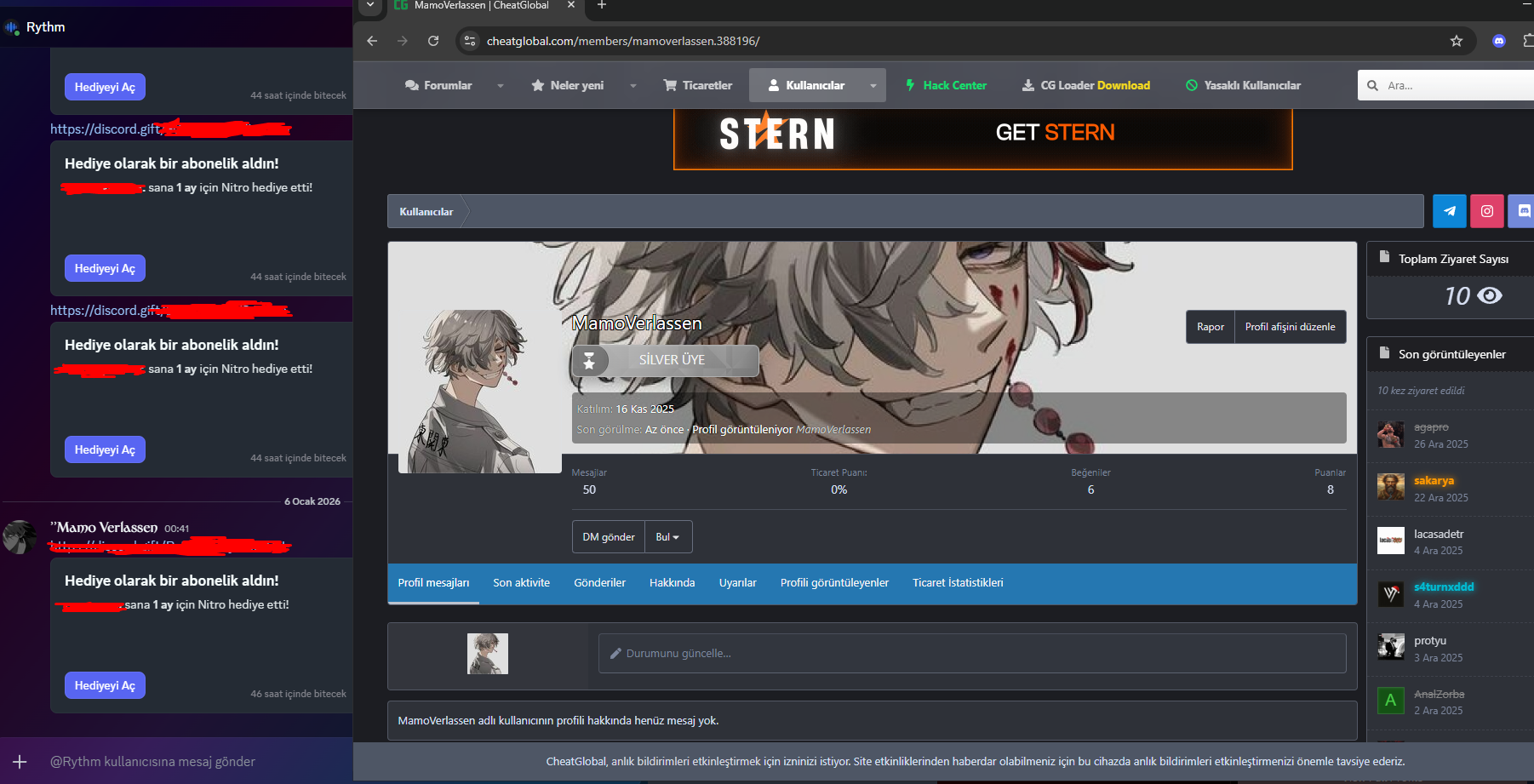Click the Rapor button
1534x784 pixels.
(1211, 327)
